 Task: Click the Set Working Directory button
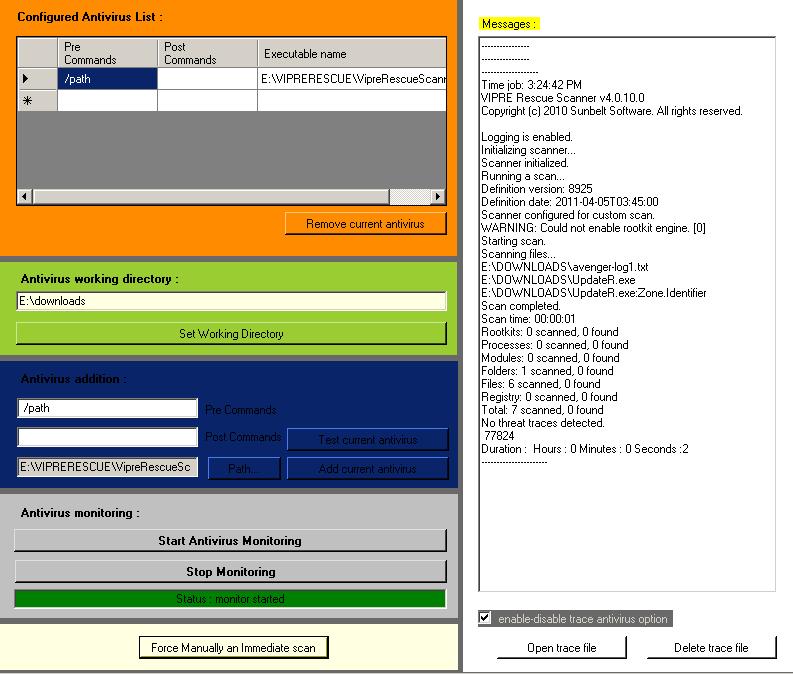pos(231,334)
